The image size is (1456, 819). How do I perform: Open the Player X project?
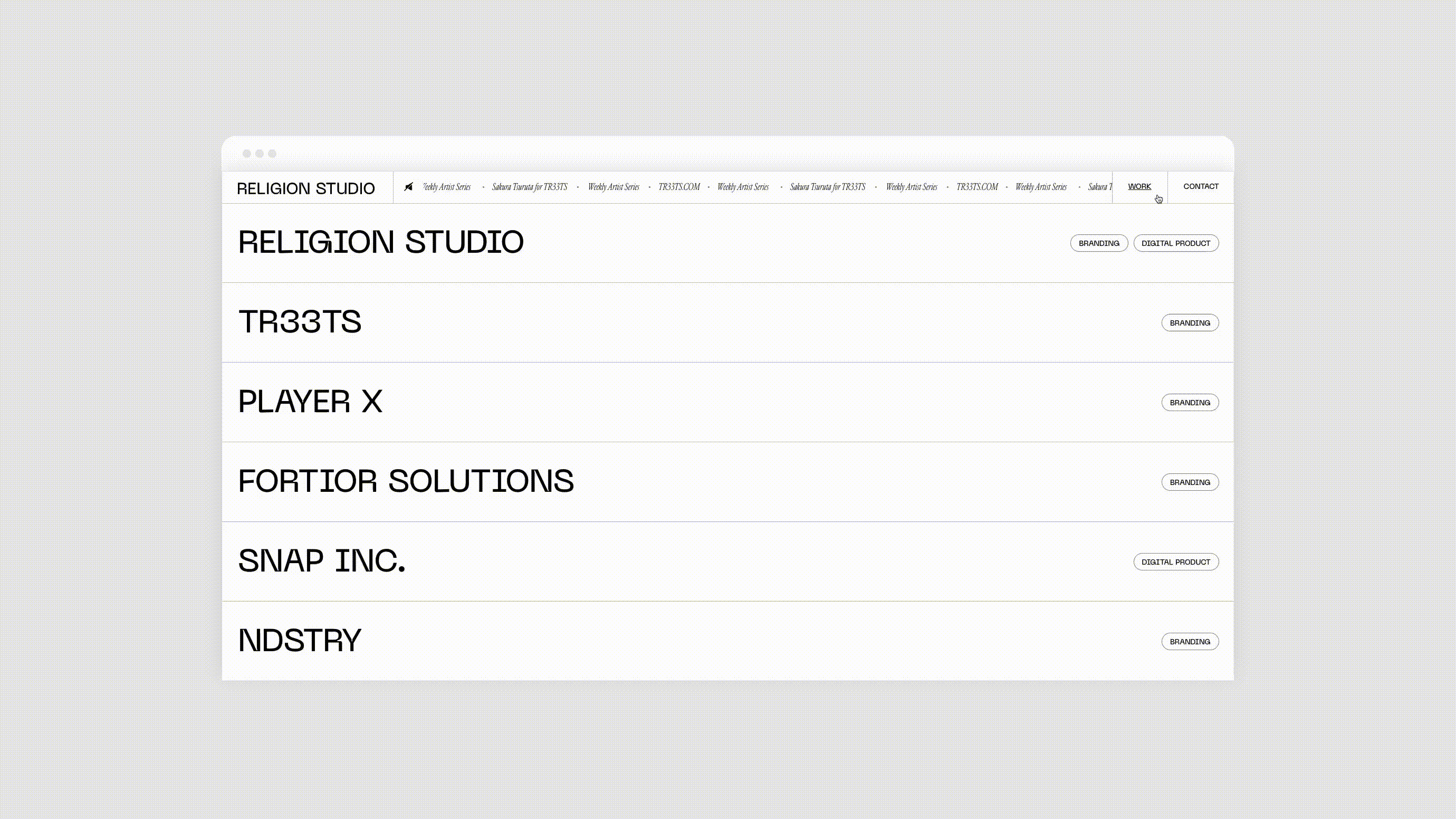310,402
